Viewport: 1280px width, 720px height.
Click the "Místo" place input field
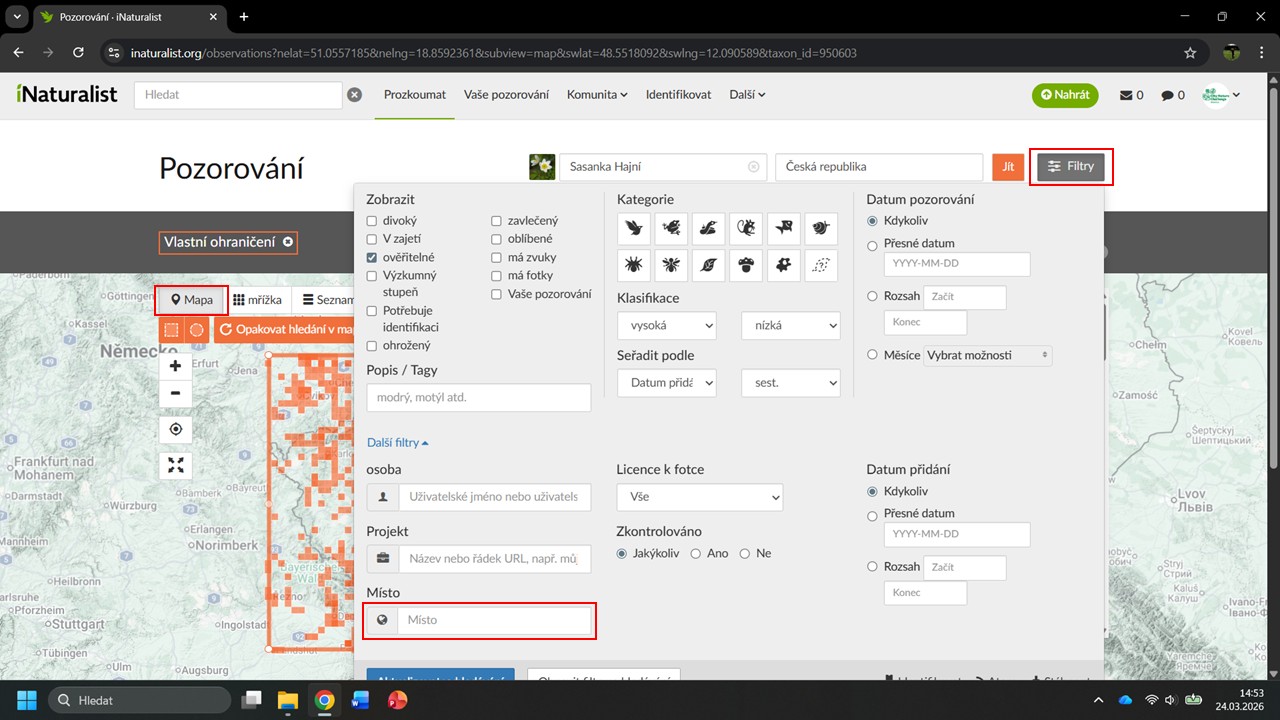[493, 620]
